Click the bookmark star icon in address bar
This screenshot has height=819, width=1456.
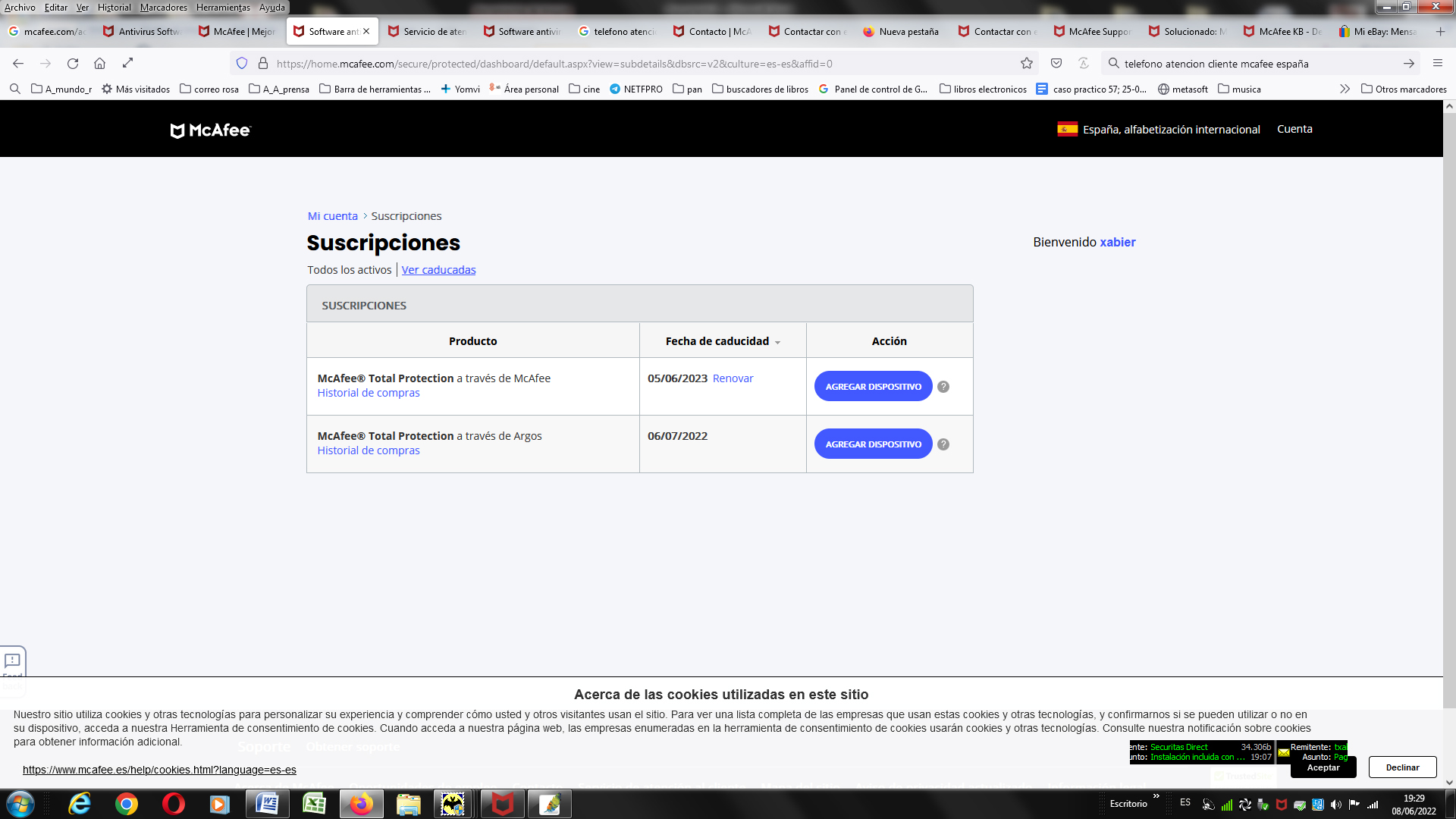pyautogui.click(x=1027, y=64)
